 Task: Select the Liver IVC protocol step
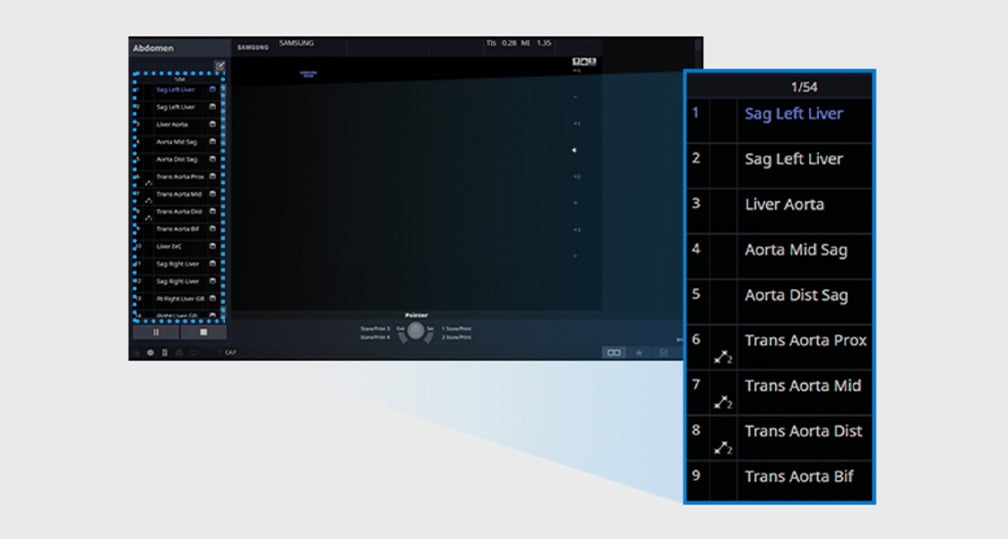(x=171, y=246)
